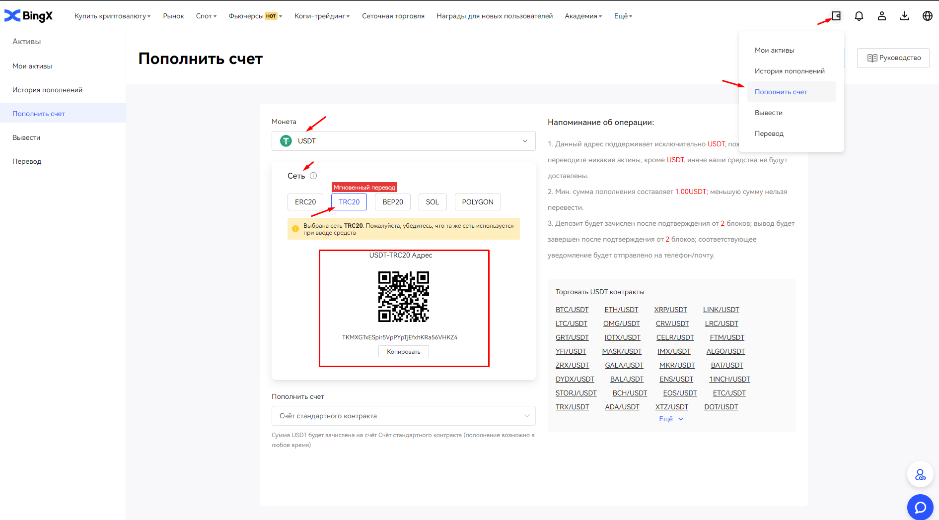Expand Купить криптовалюту menu
The height and width of the screenshot is (520, 939).
112,16
